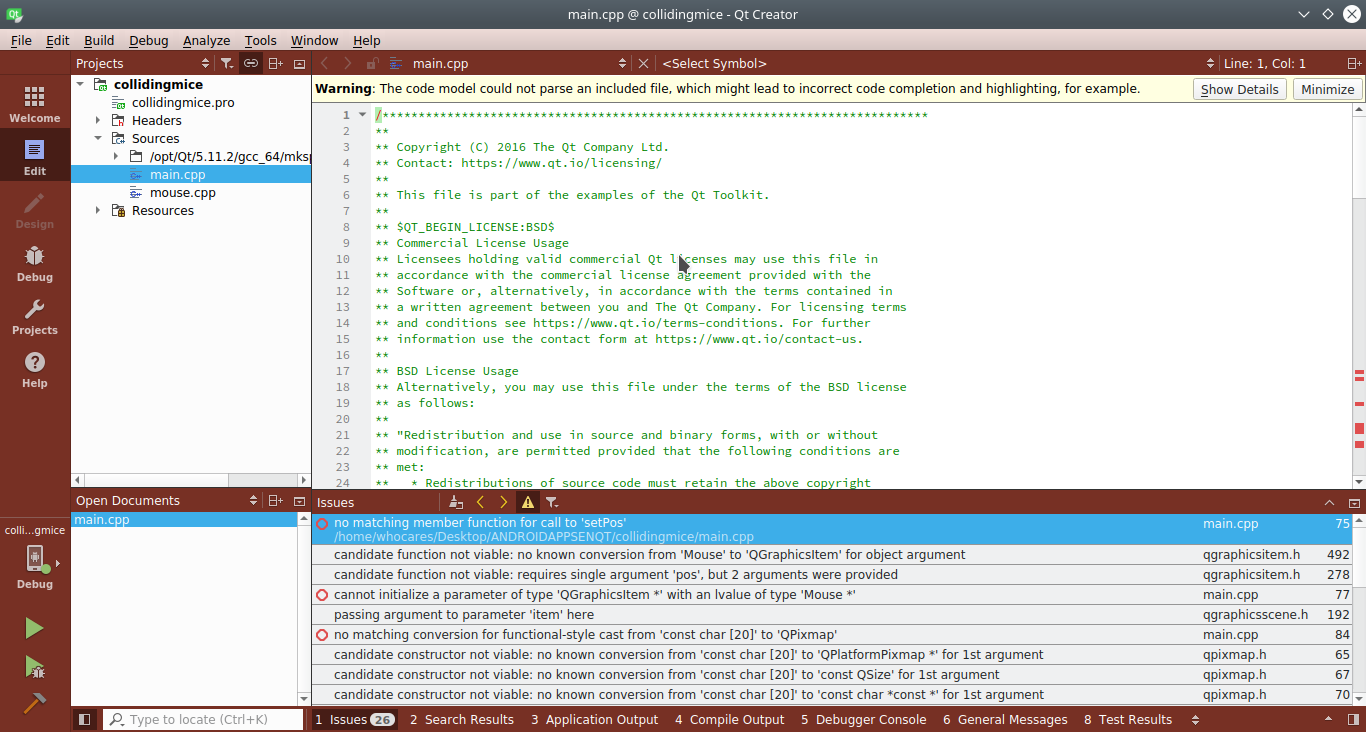
Task: Open the Welcome mode
Action: (35, 104)
